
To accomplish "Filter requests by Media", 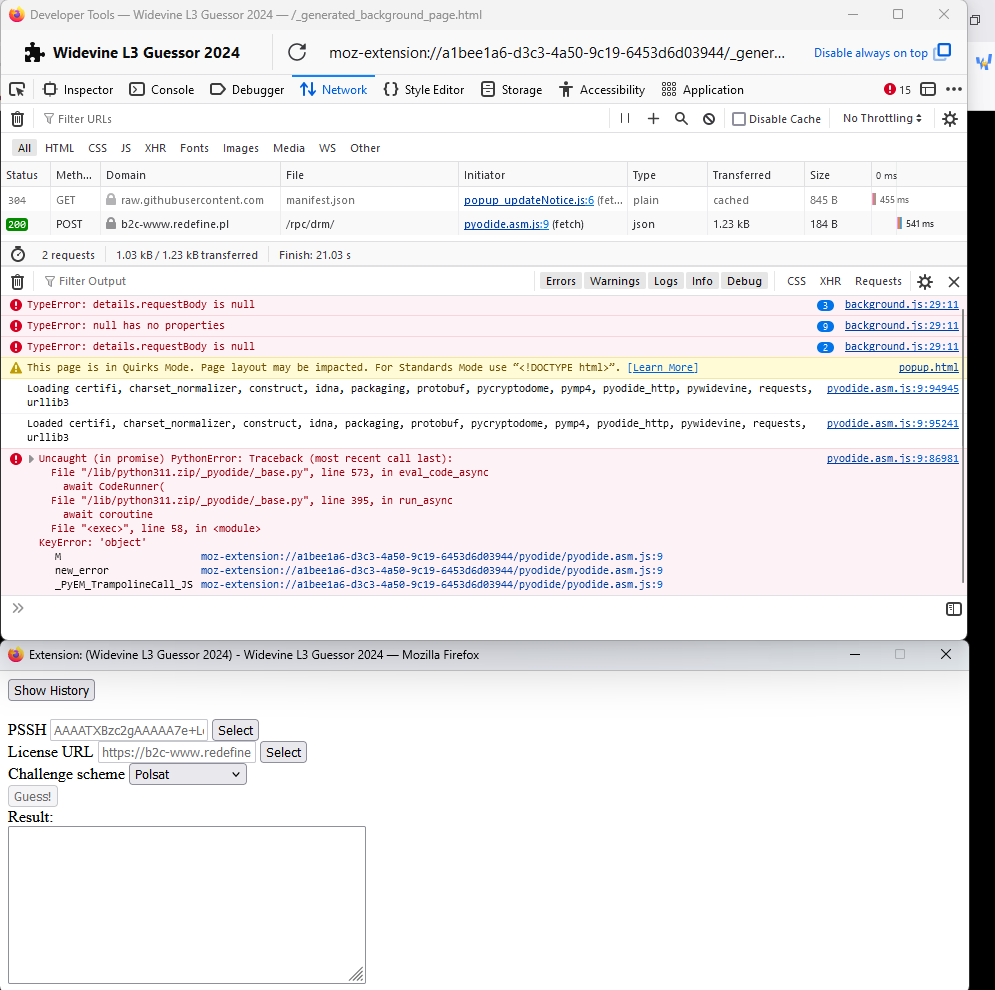I will [289, 148].
